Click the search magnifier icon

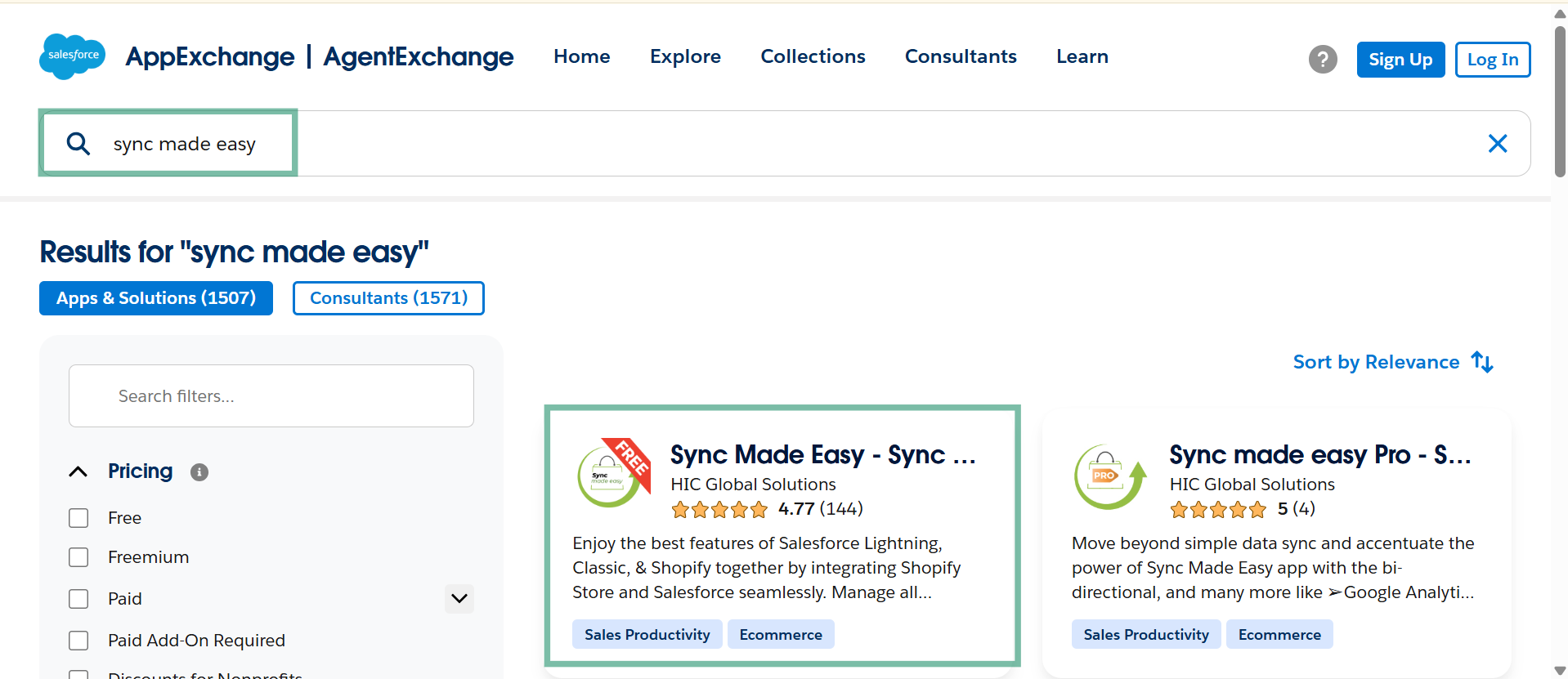point(78,144)
